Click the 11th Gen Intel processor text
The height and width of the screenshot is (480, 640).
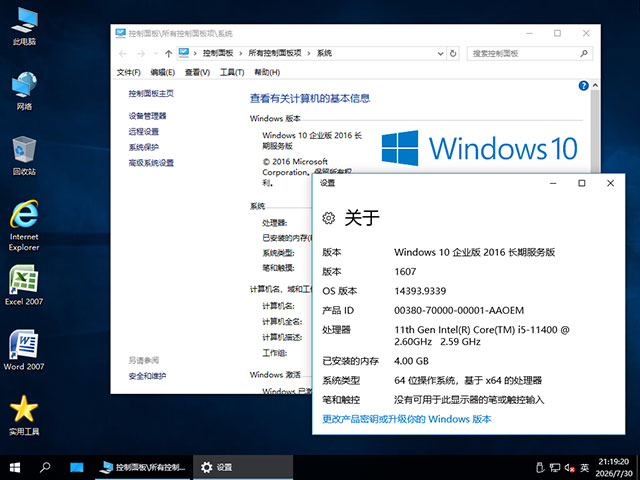point(482,336)
